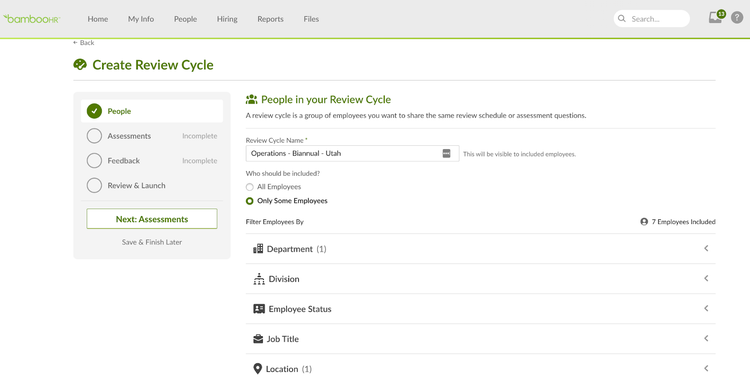Click the Department building icon
750x383 pixels.
pos(258,248)
